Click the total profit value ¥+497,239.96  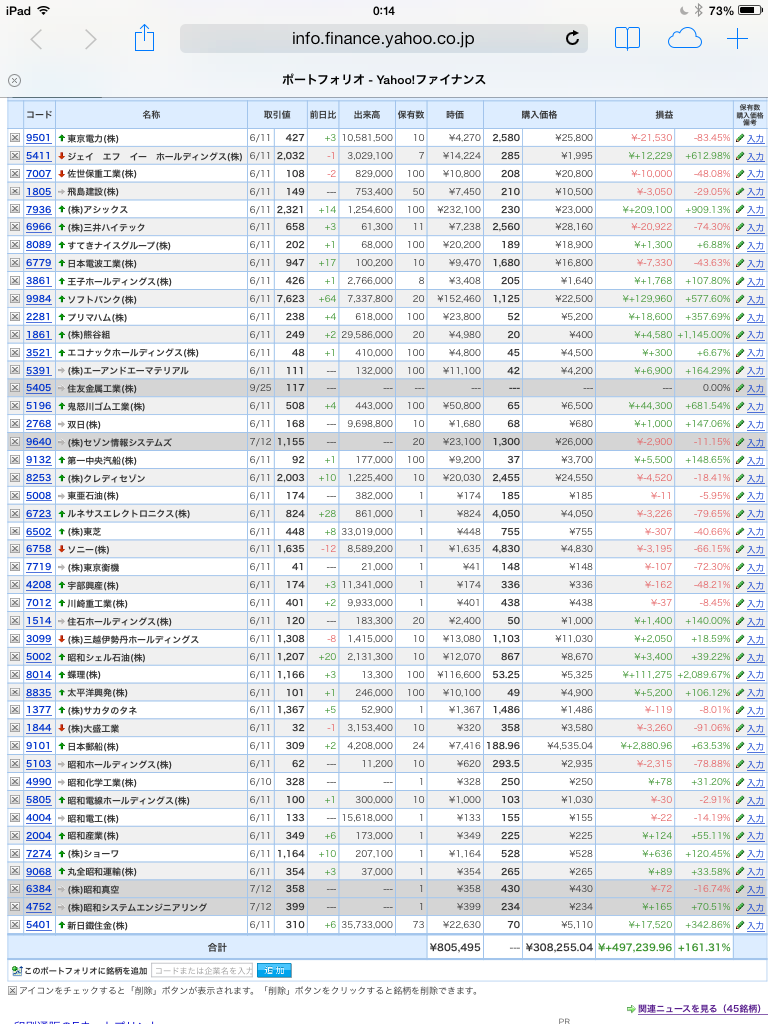[635, 947]
